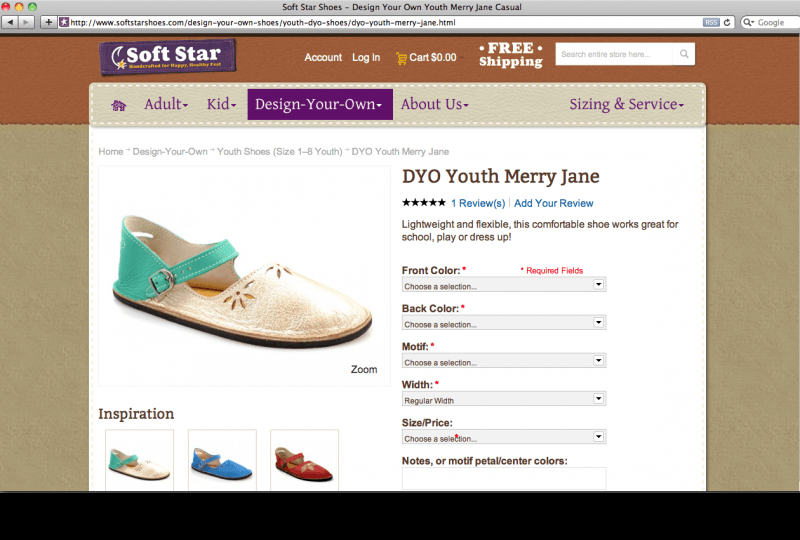
Task: Open the Front Color dropdown
Action: click(x=503, y=285)
